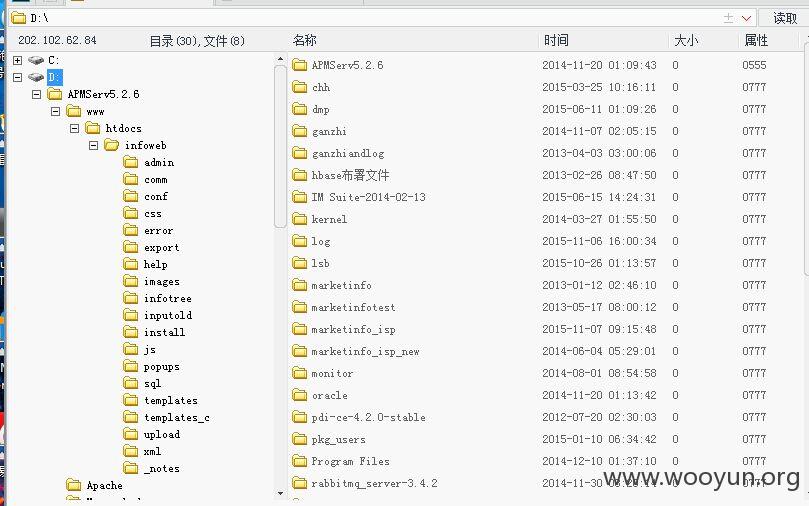This screenshot has height=506, width=809.
Task: Select the comm folder in tree
Action: 155,179
